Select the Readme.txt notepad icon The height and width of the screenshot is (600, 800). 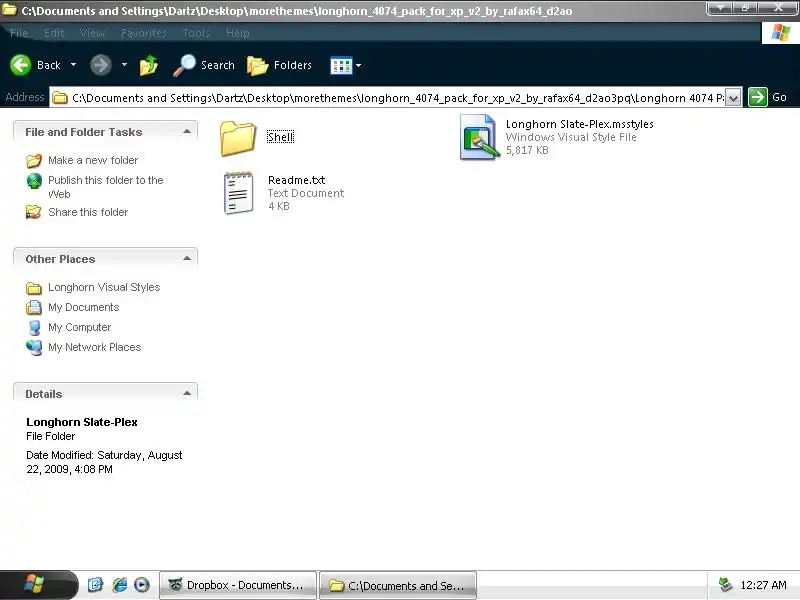point(238,192)
